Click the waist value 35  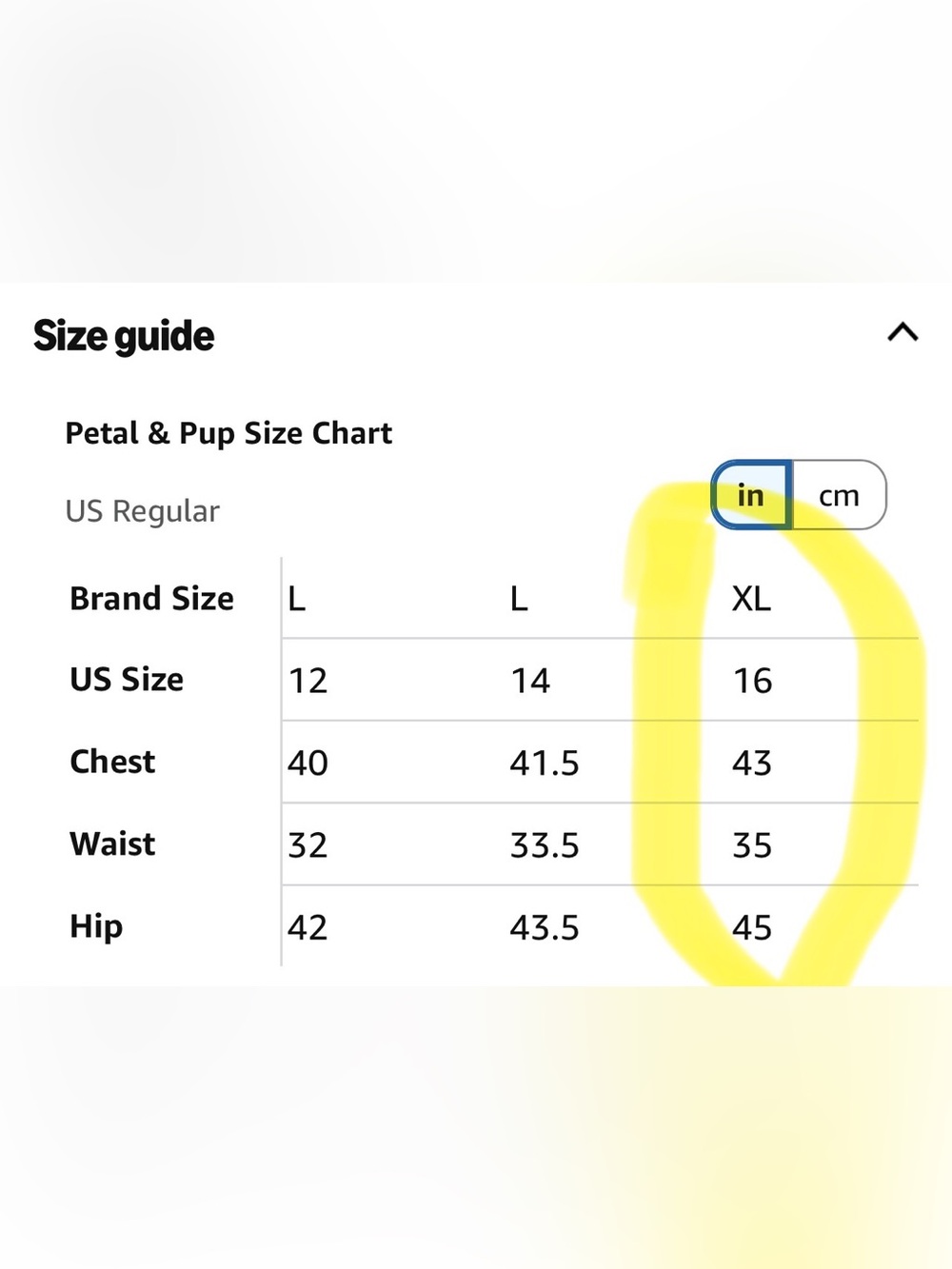751,845
